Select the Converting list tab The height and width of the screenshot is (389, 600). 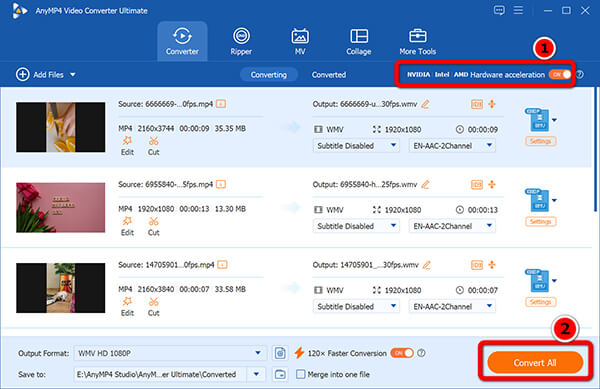269,75
